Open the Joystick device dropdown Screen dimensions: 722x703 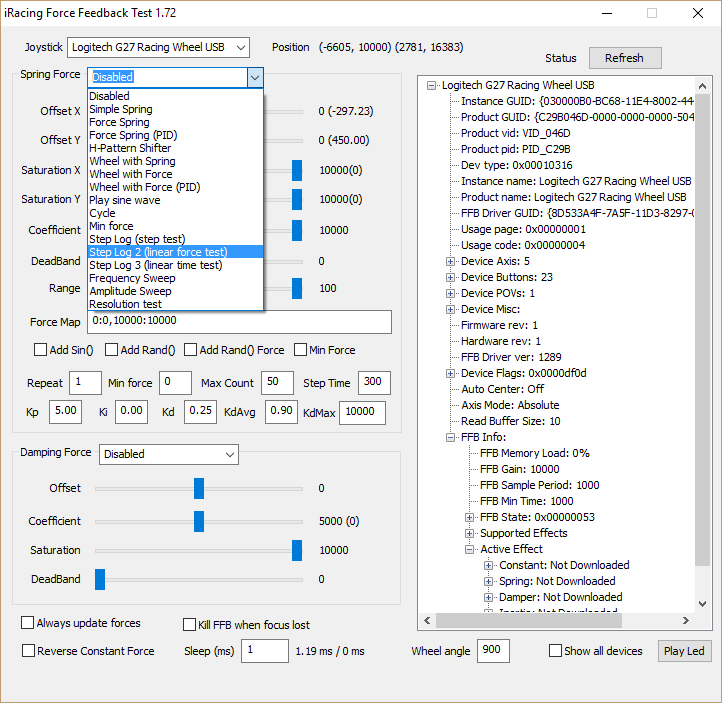[158, 47]
